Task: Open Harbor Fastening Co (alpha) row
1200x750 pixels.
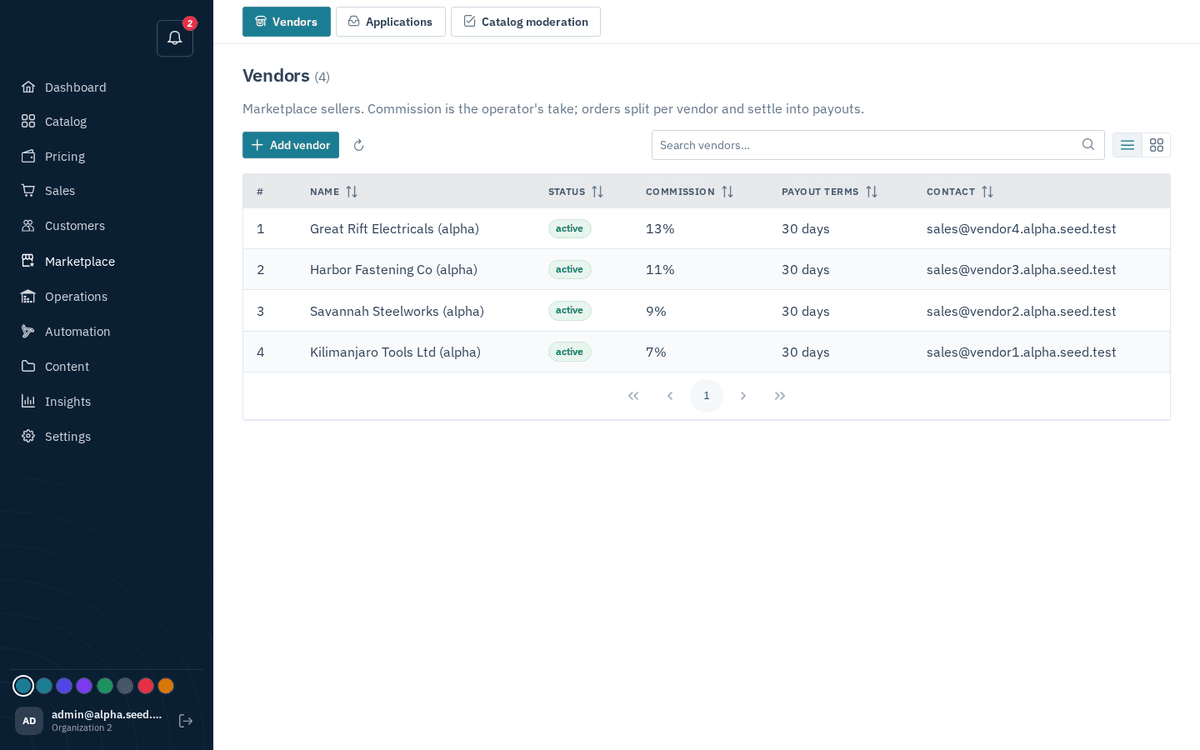Action: click(706, 269)
